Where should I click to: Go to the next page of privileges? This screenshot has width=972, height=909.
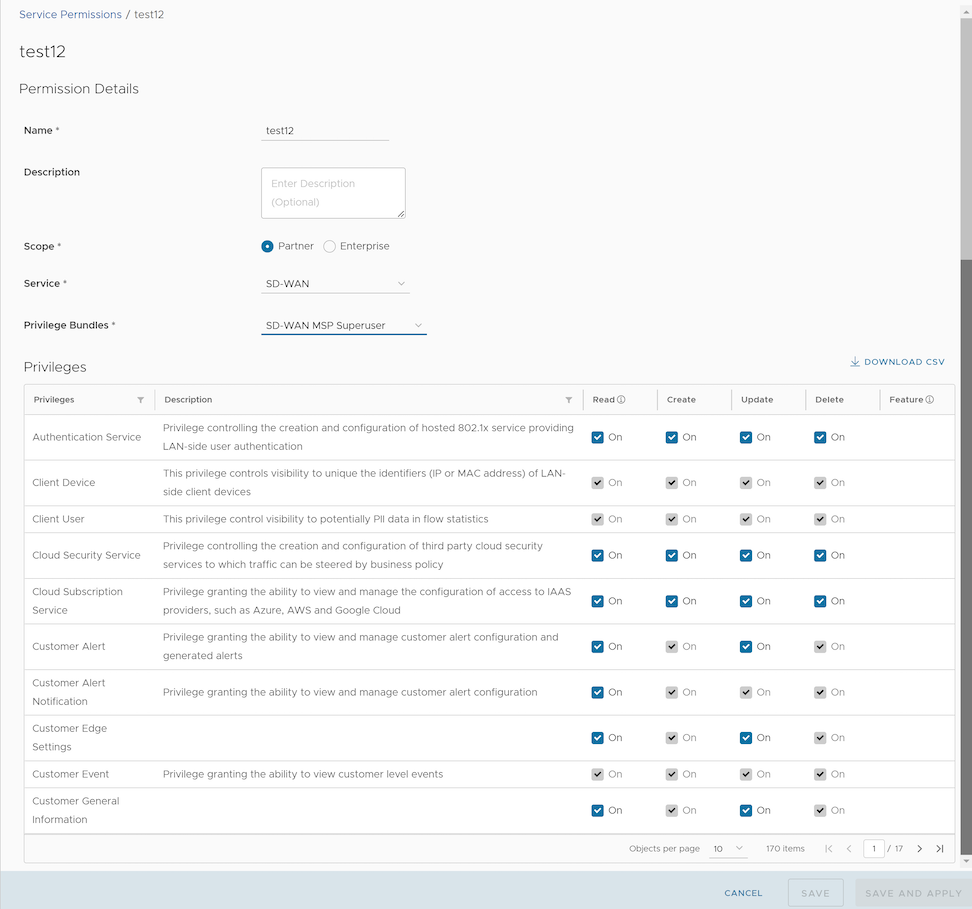point(920,849)
